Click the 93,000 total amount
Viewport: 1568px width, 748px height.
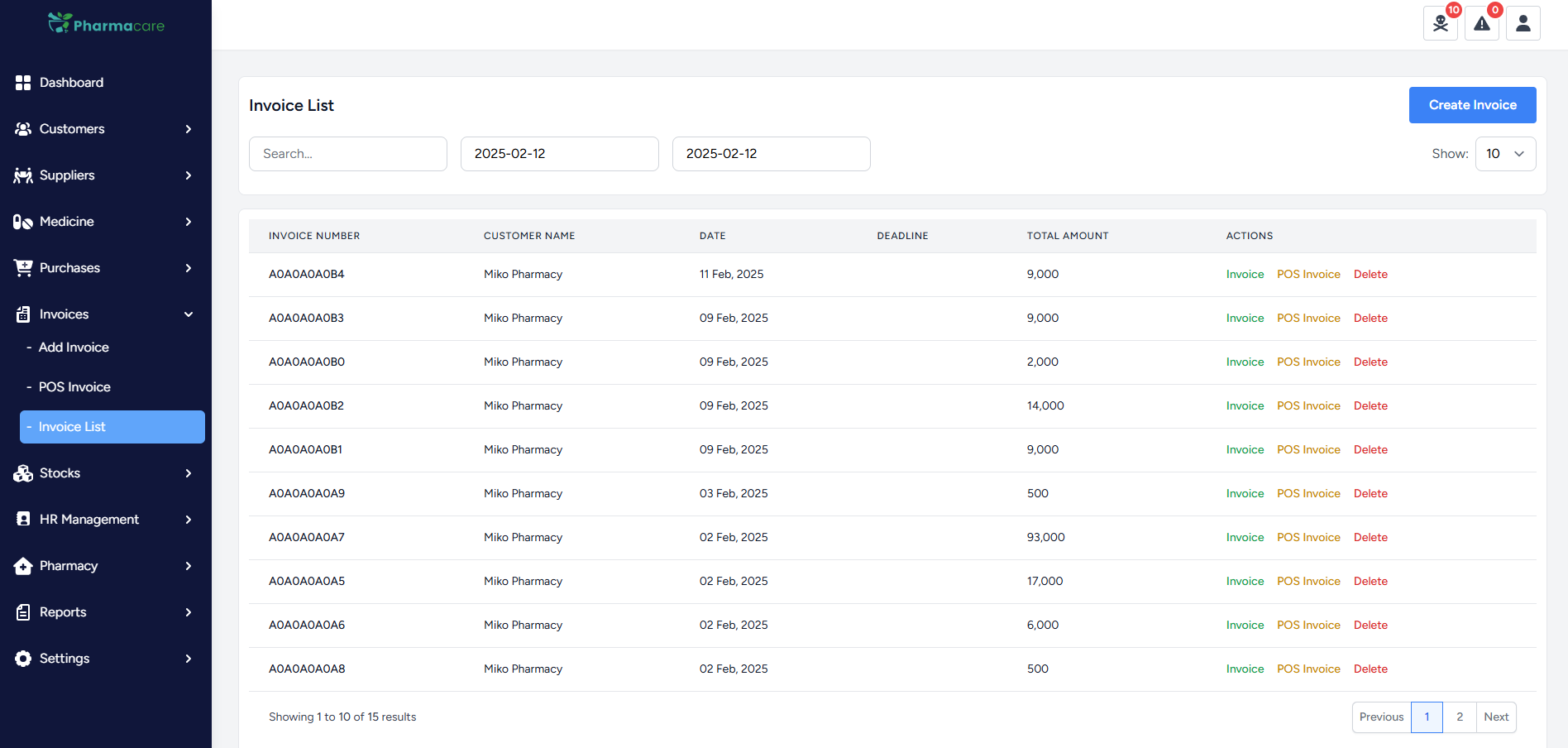pyautogui.click(x=1046, y=538)
